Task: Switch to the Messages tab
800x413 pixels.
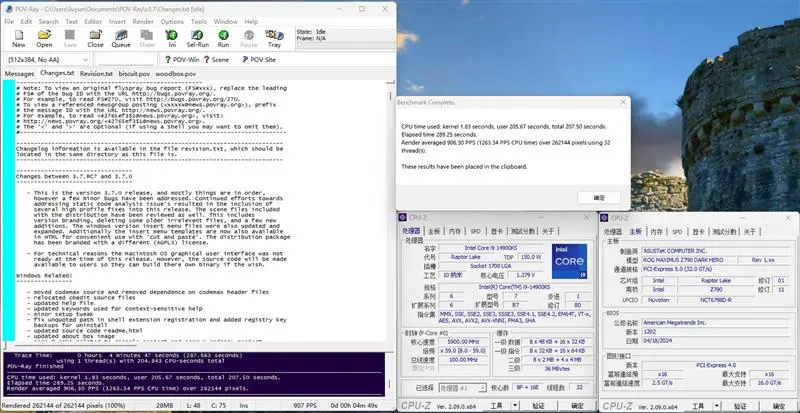Action: point(20,74)
